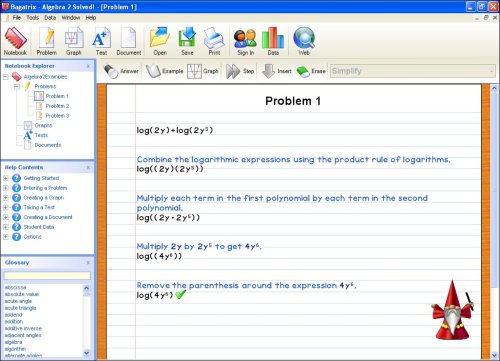Select glossary term 'absolute value'
This screenshot has height=361, width=500.
point(22,294)
